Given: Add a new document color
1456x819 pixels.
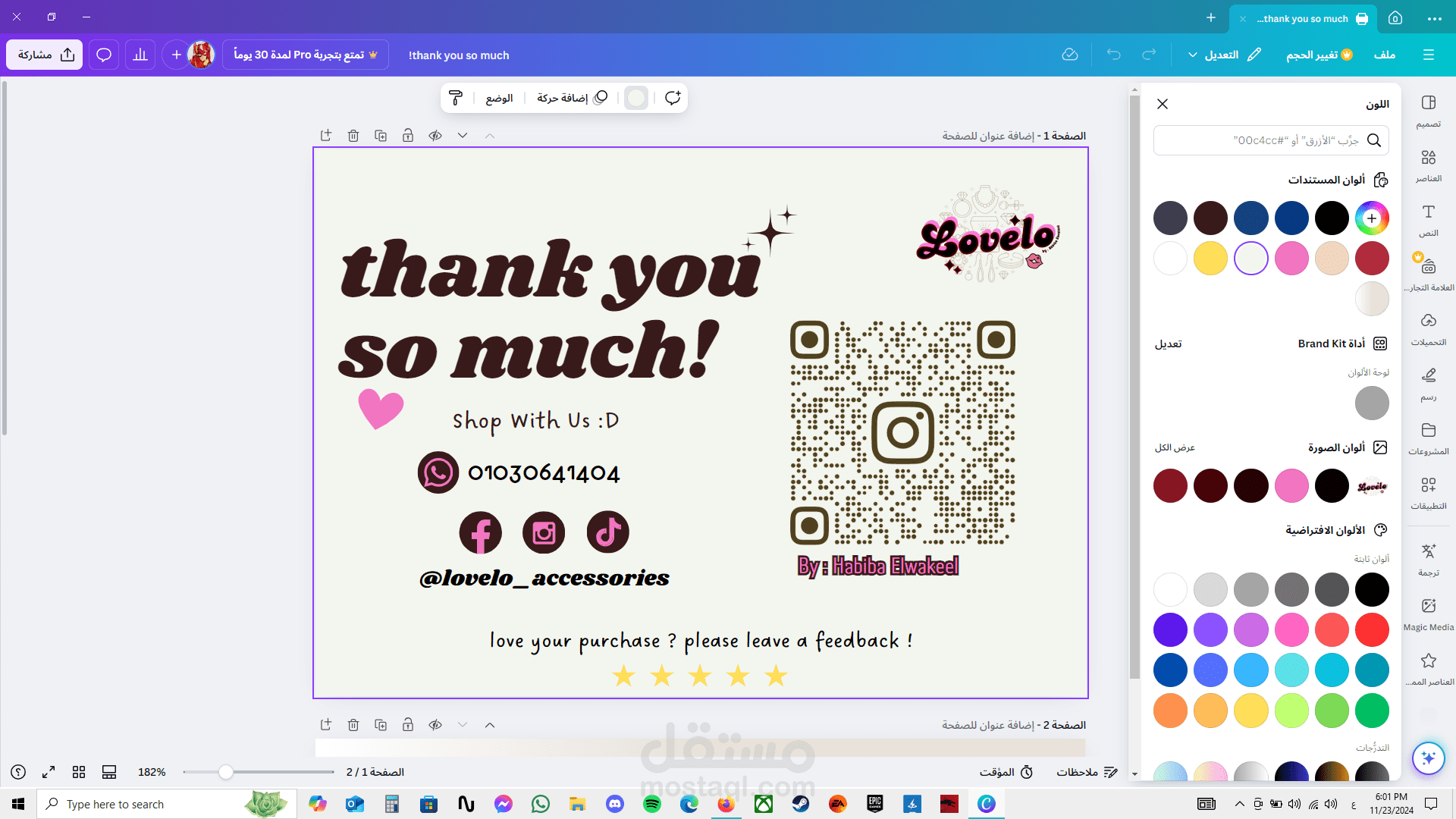Looking at the screenshot, I should (x=1372, y=218).
